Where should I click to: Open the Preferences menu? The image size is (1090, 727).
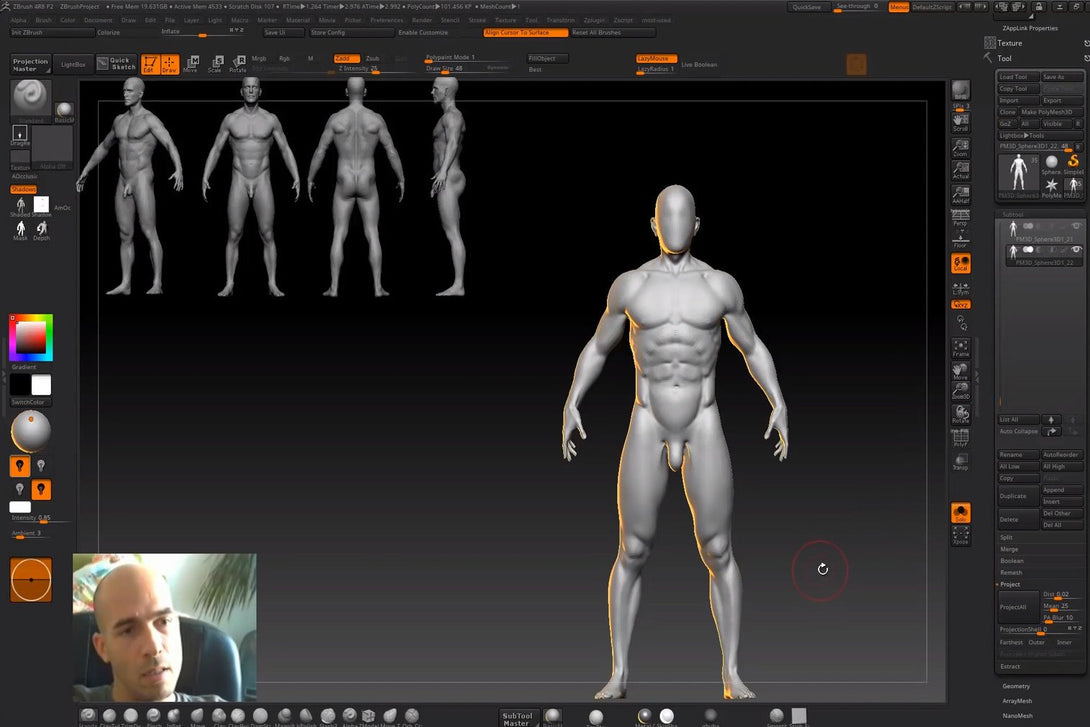[x=387, y=20]
